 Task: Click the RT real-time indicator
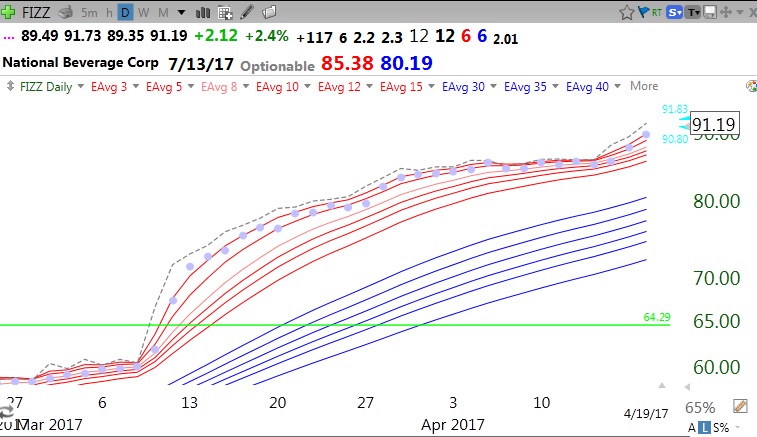pos(656,13)
